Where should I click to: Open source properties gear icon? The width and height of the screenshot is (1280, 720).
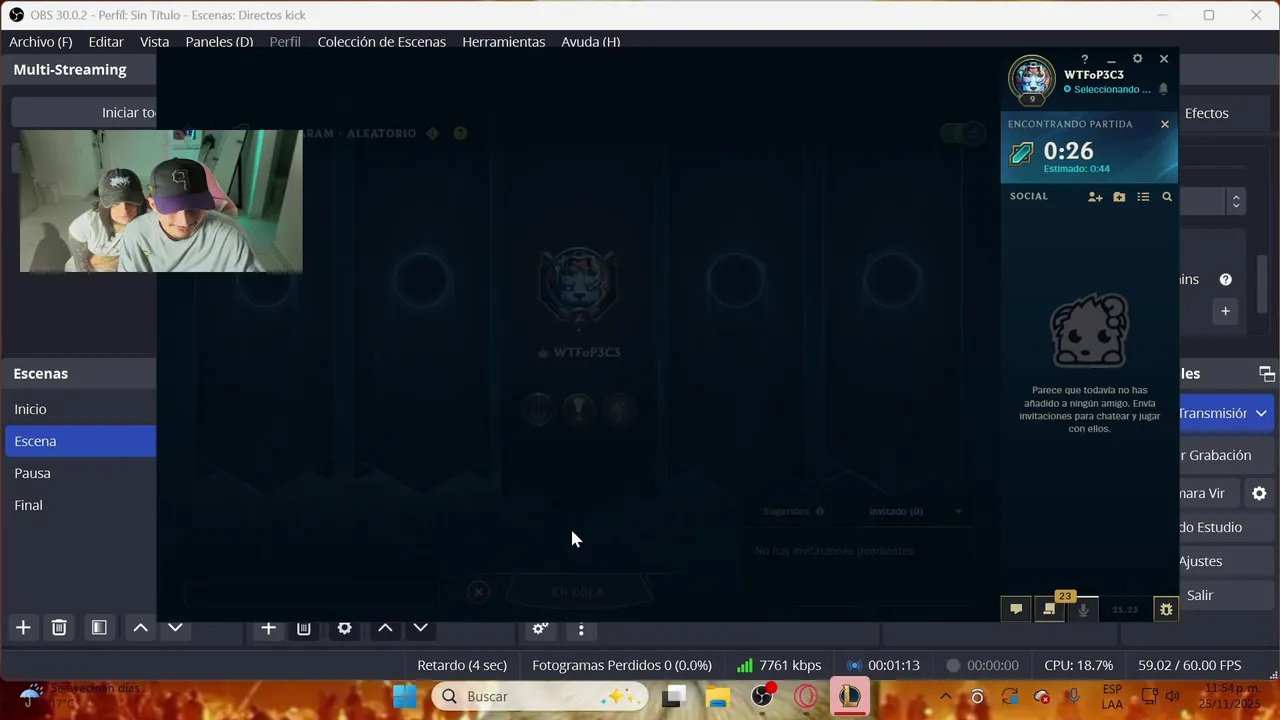344,628
